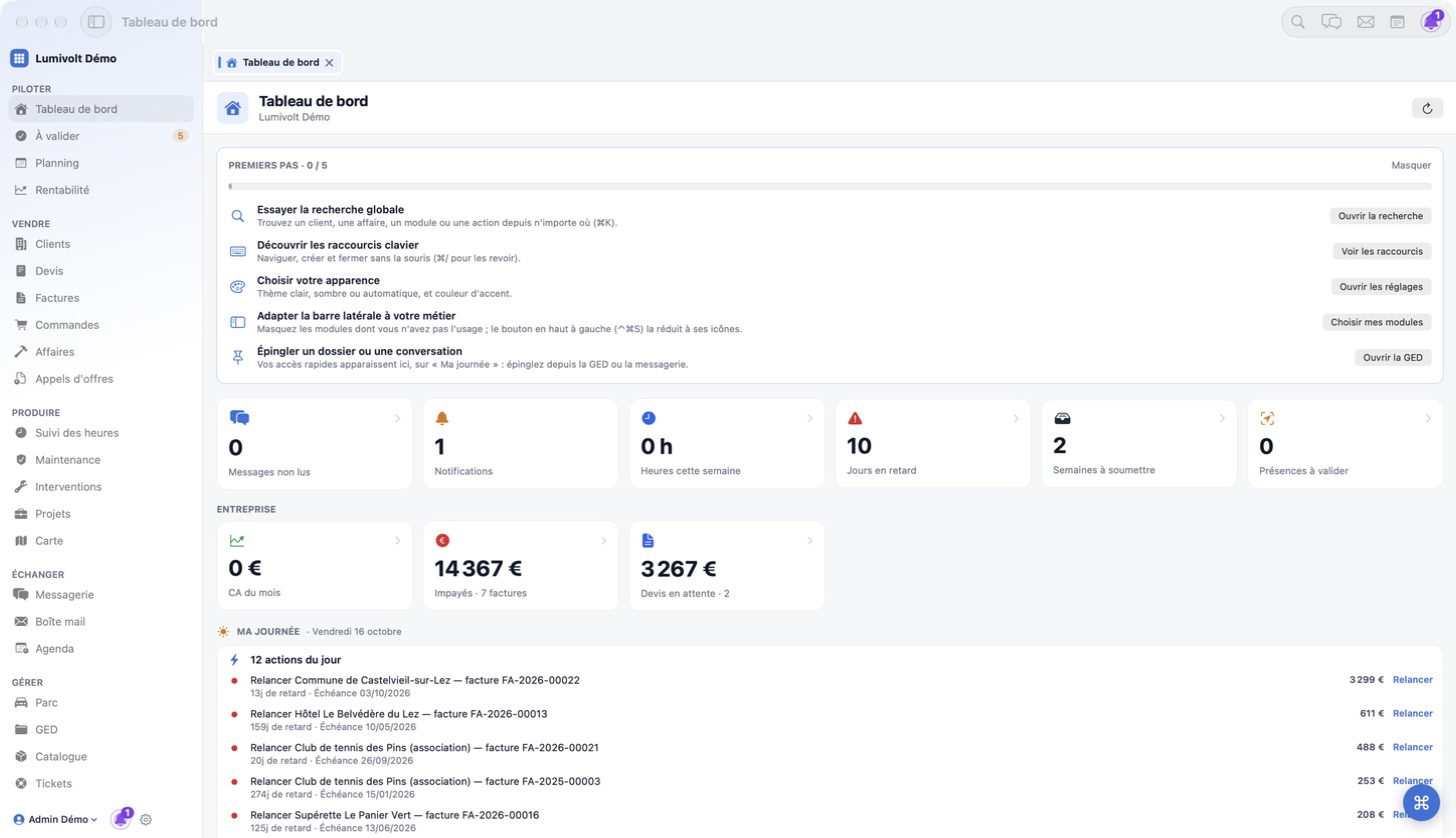The height and width of the screenshot is (838, 1456).
Task: Click Relancer for facture FA-2026-00022
Action: [1412, 680]
